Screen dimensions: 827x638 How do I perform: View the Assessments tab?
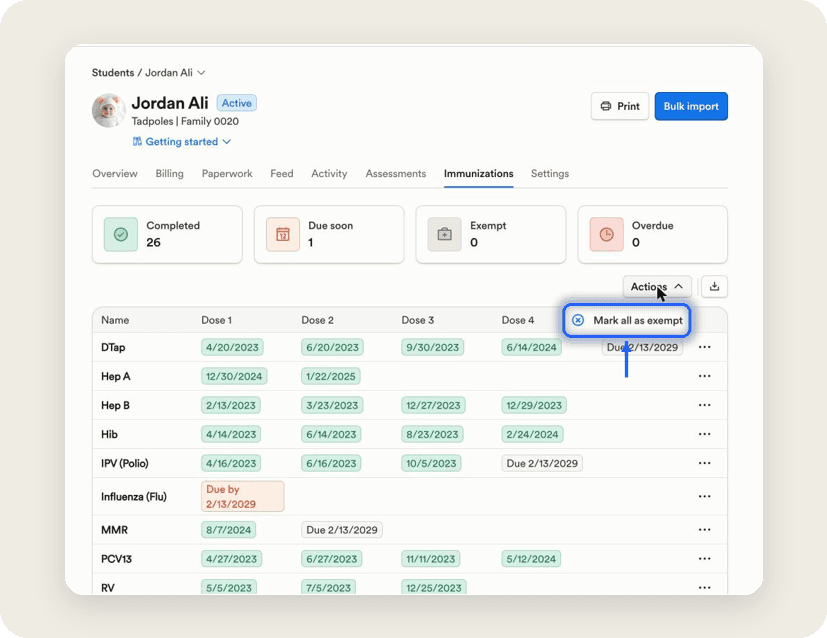[x=396, y=173]
